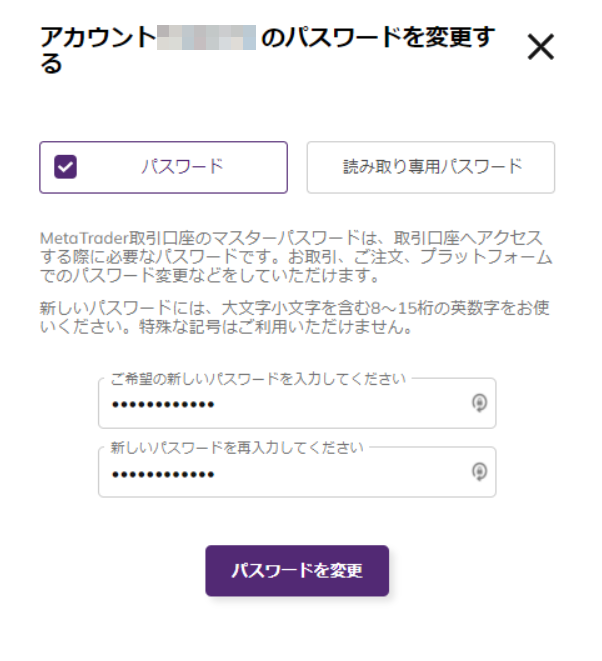Screen dimensions: 602x661
Task: Click the key icon in new password field
Action: tap(479, 403)
